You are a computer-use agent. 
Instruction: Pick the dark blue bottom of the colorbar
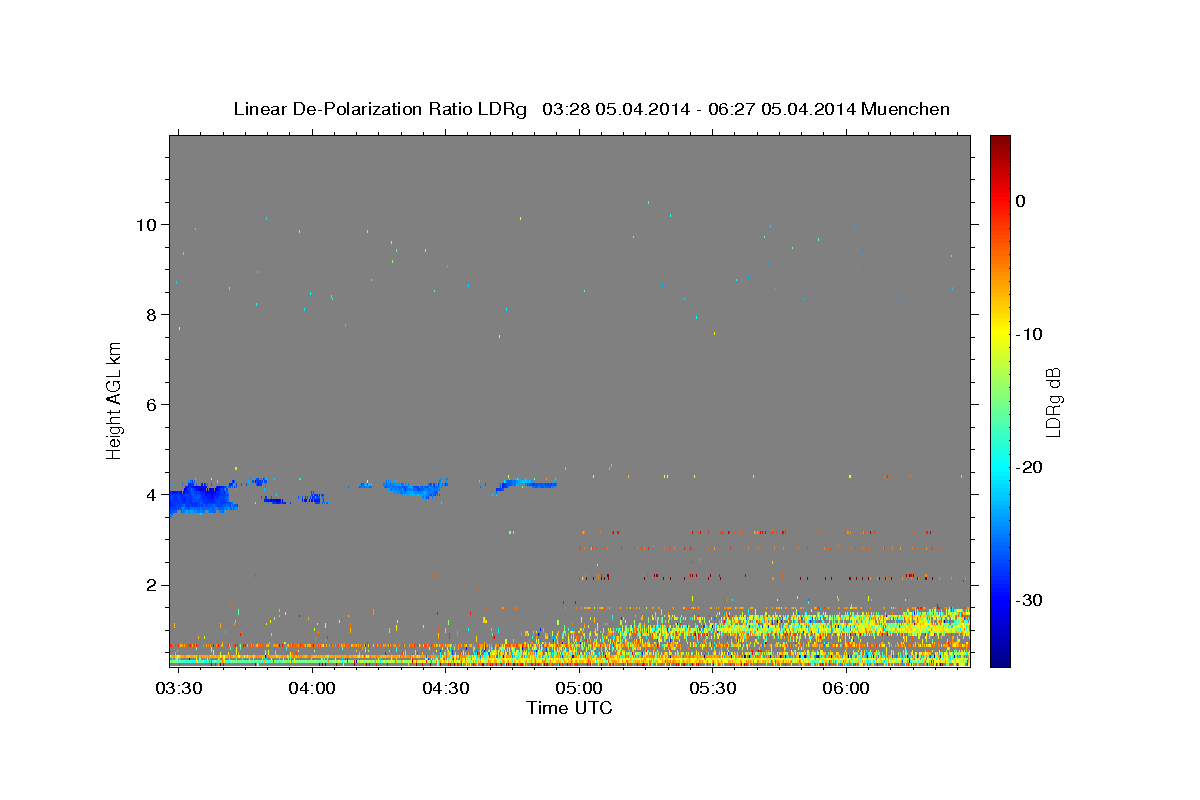tap(1000, 658)
